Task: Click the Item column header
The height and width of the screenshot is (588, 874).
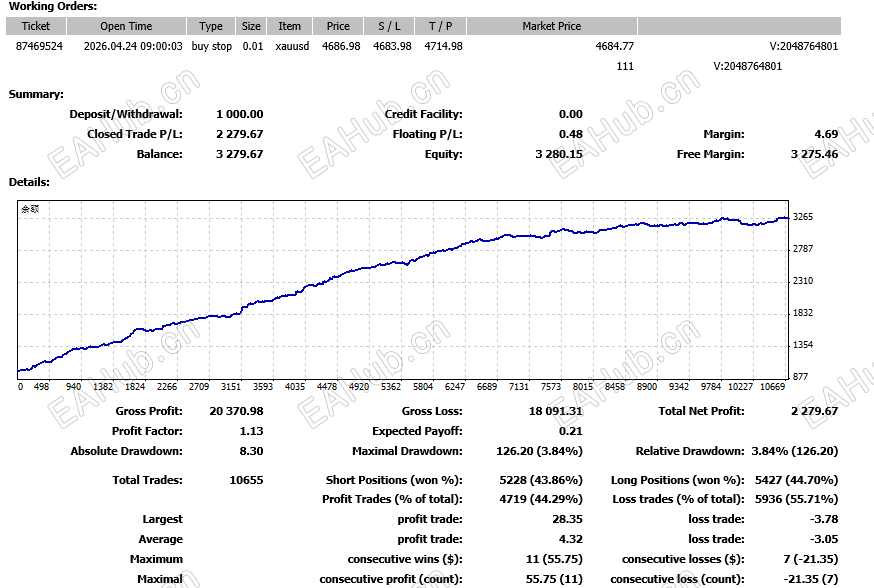Action: [289, 26]
